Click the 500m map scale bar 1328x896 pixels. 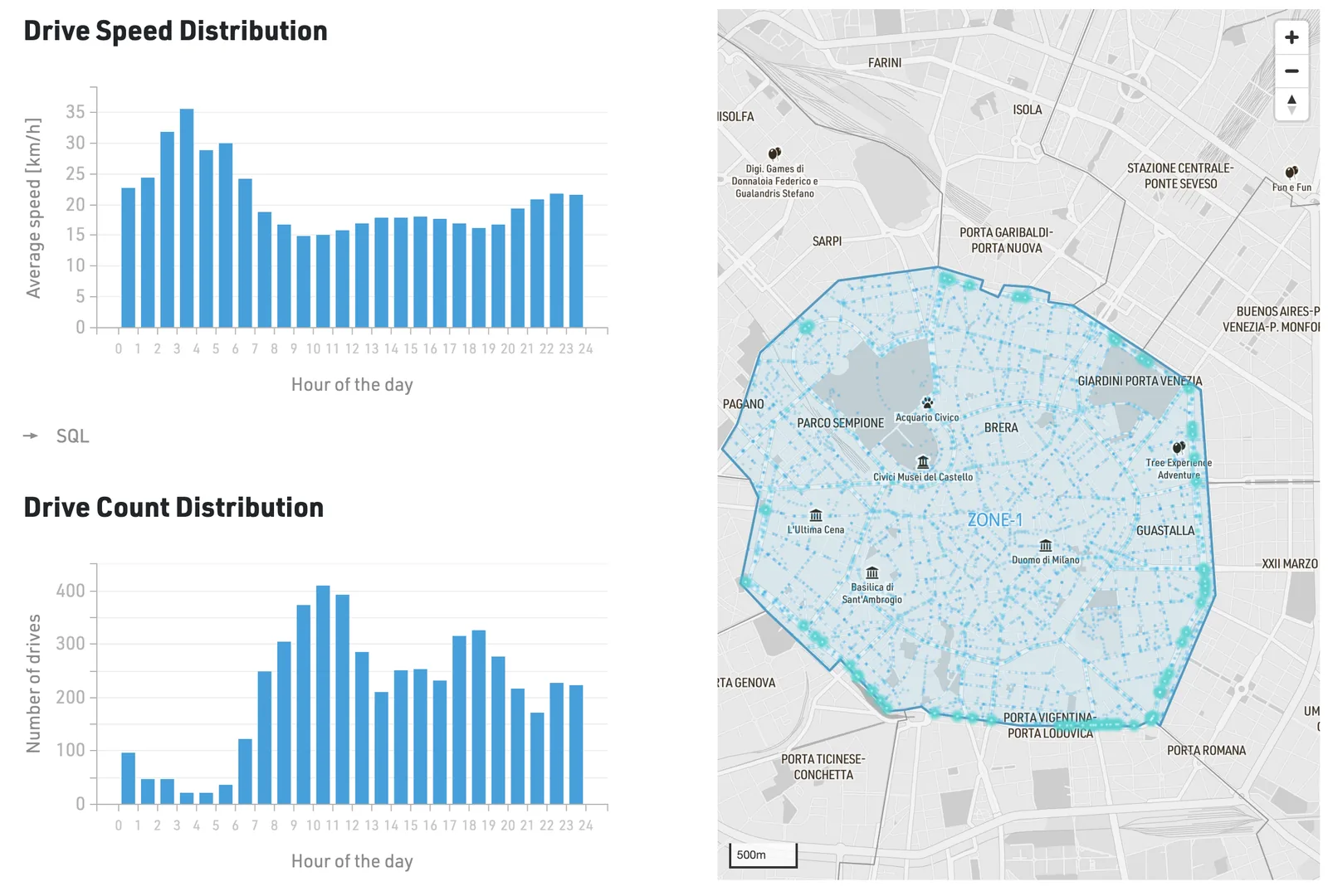[x=763, y=855]
